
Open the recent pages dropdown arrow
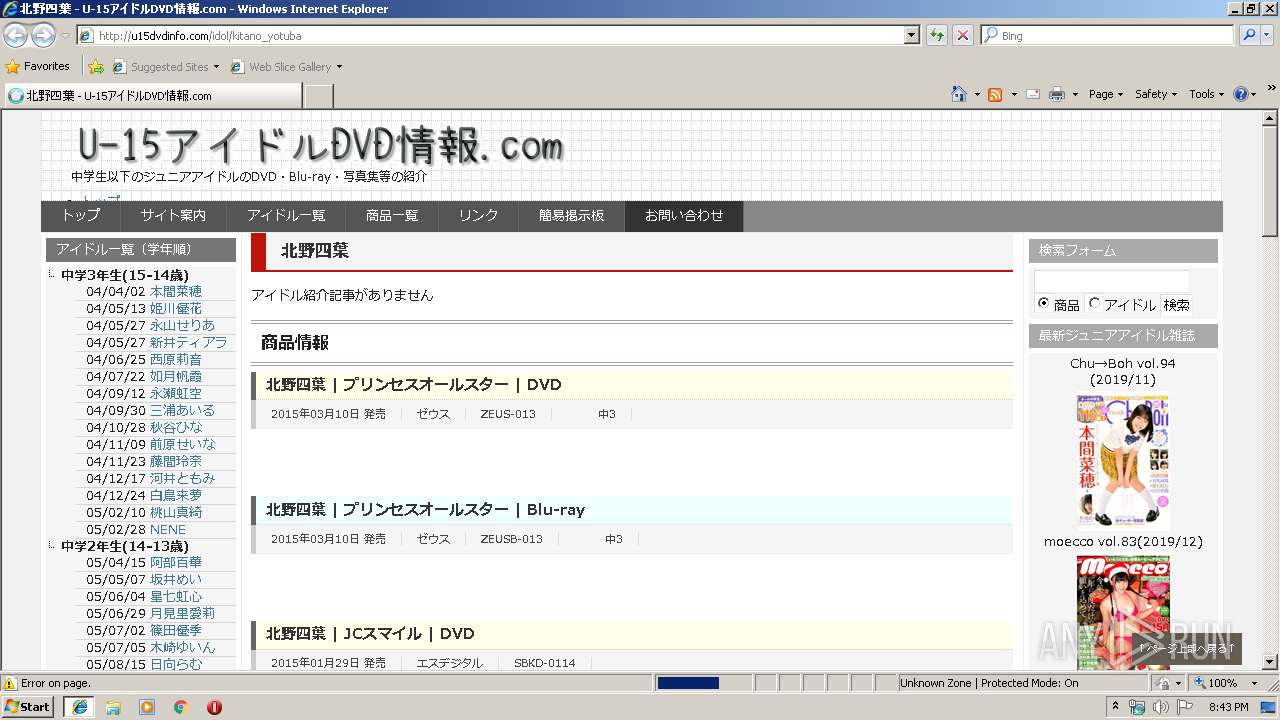click(x=65, y=35)
